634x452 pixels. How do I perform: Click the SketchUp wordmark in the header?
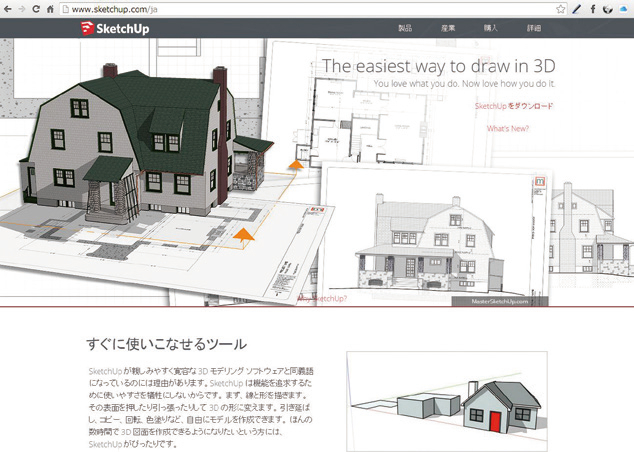pyautogui.click(x=123, y=29)
